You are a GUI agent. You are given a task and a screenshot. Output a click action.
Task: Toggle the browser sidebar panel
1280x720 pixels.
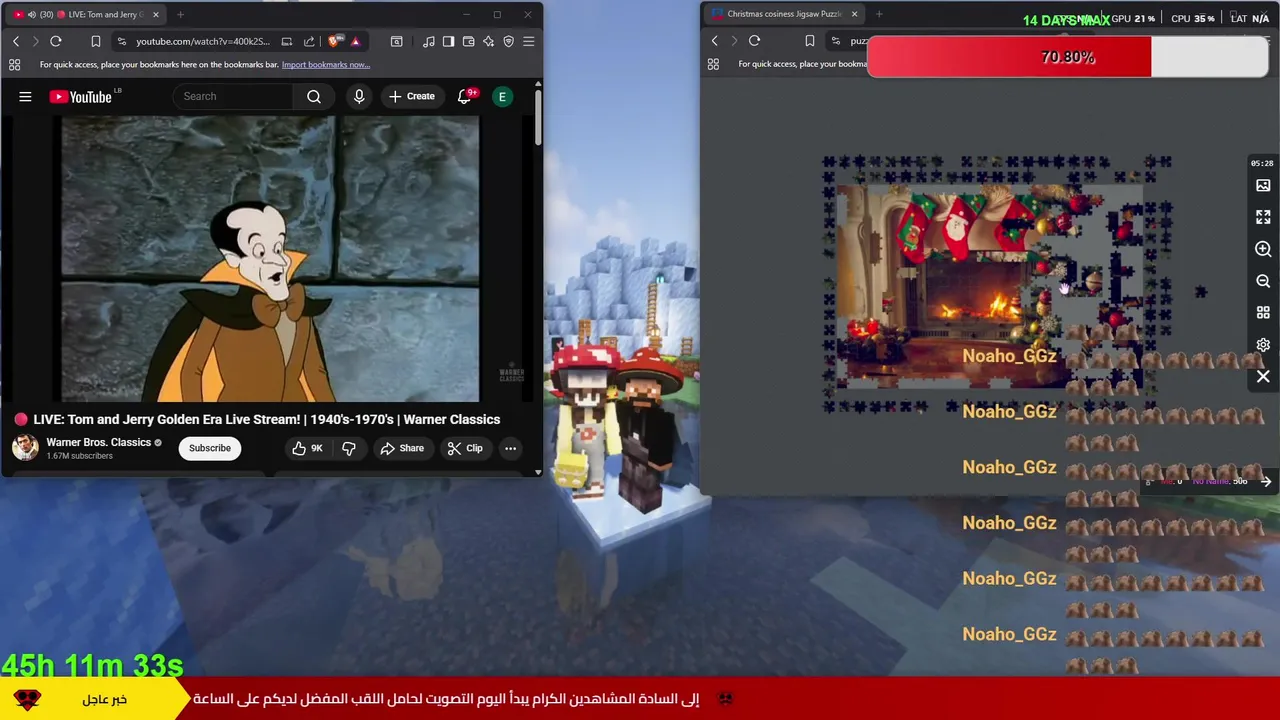[x=448, y=41]
